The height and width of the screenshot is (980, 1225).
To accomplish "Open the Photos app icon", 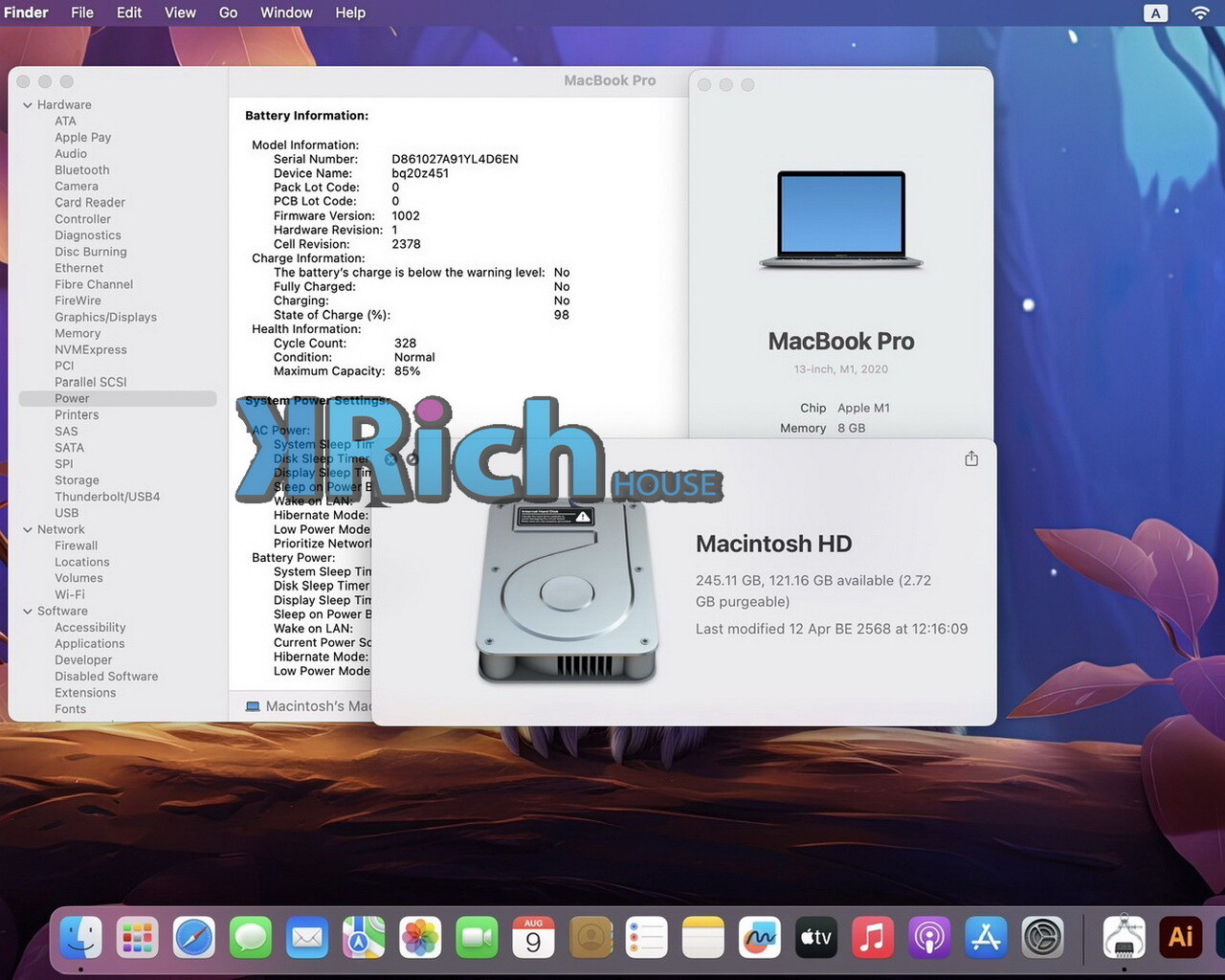I will coord(419,937).
